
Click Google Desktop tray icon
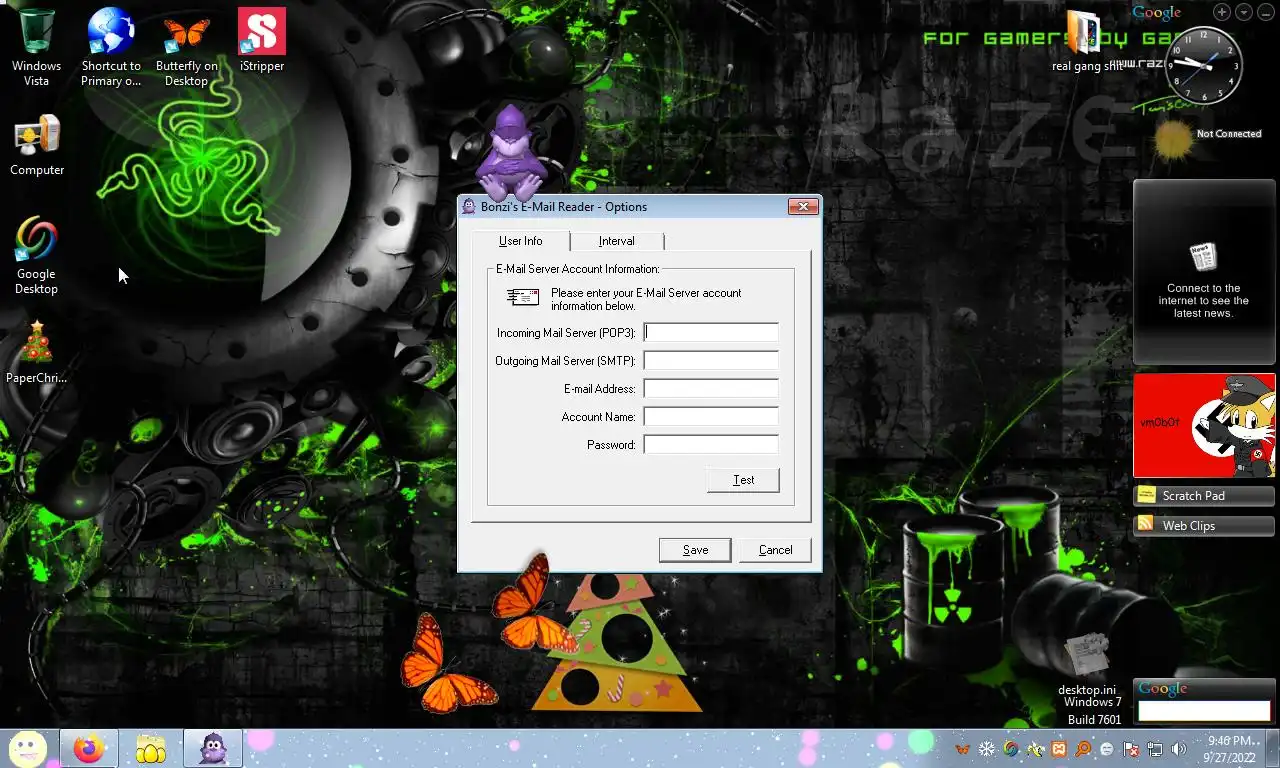pyautogui.click(x=1011, y=749)
